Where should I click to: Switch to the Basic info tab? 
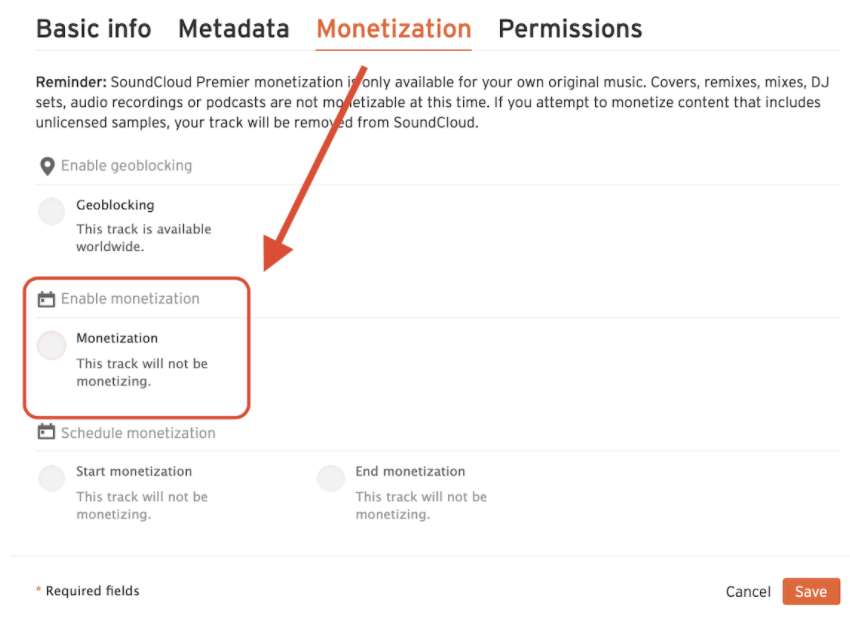[x=93, y=29]
